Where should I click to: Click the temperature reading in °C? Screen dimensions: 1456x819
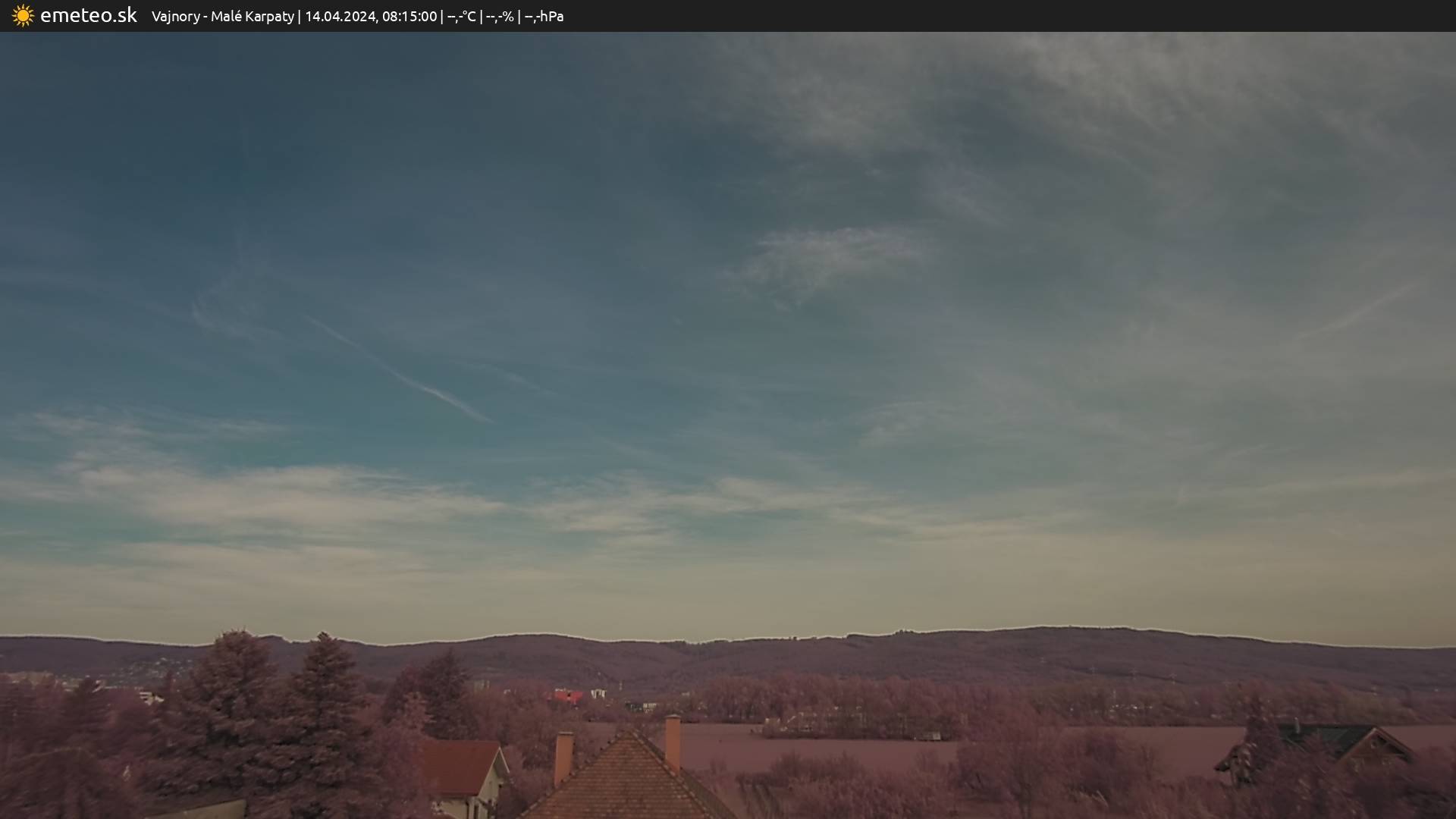461,16
